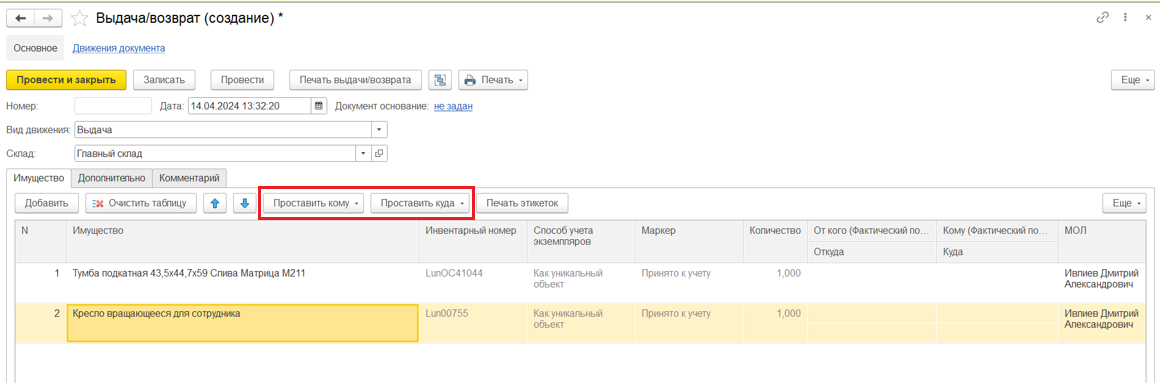Open the Проставить кому dropdown

tap(315, 203)
